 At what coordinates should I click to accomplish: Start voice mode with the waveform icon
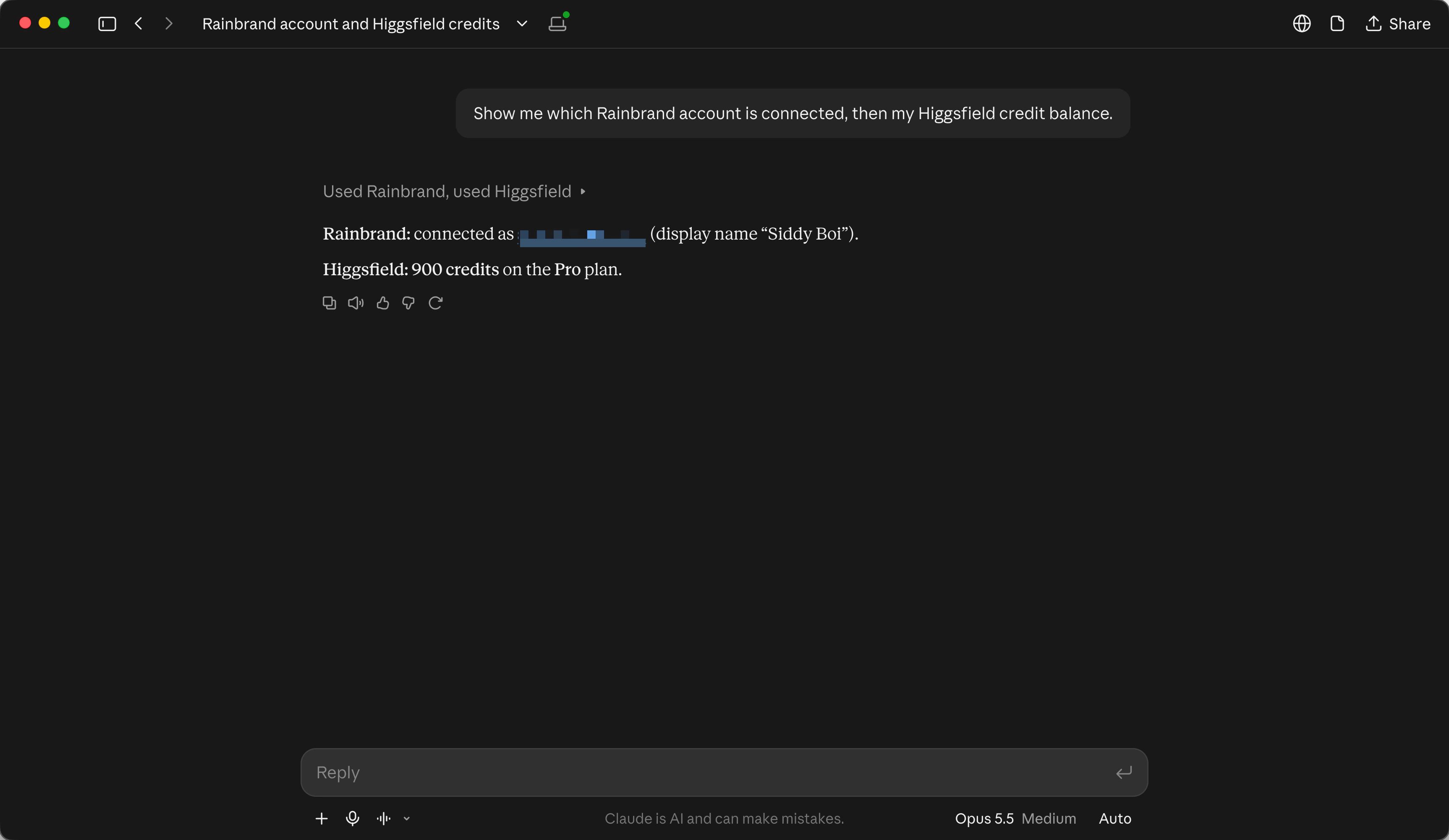click(384, 818)
